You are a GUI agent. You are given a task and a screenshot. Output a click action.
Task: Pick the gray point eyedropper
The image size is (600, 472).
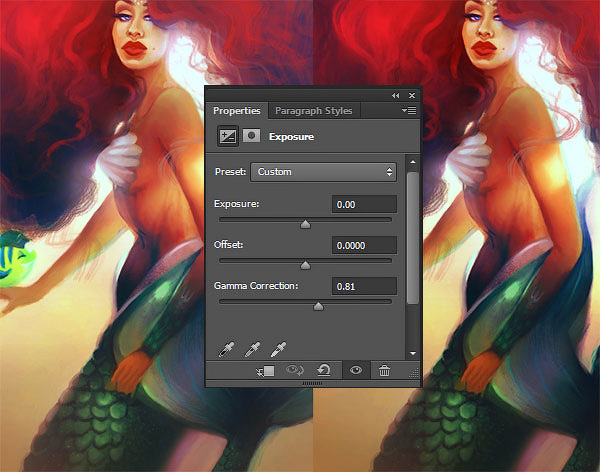point(253,349)
